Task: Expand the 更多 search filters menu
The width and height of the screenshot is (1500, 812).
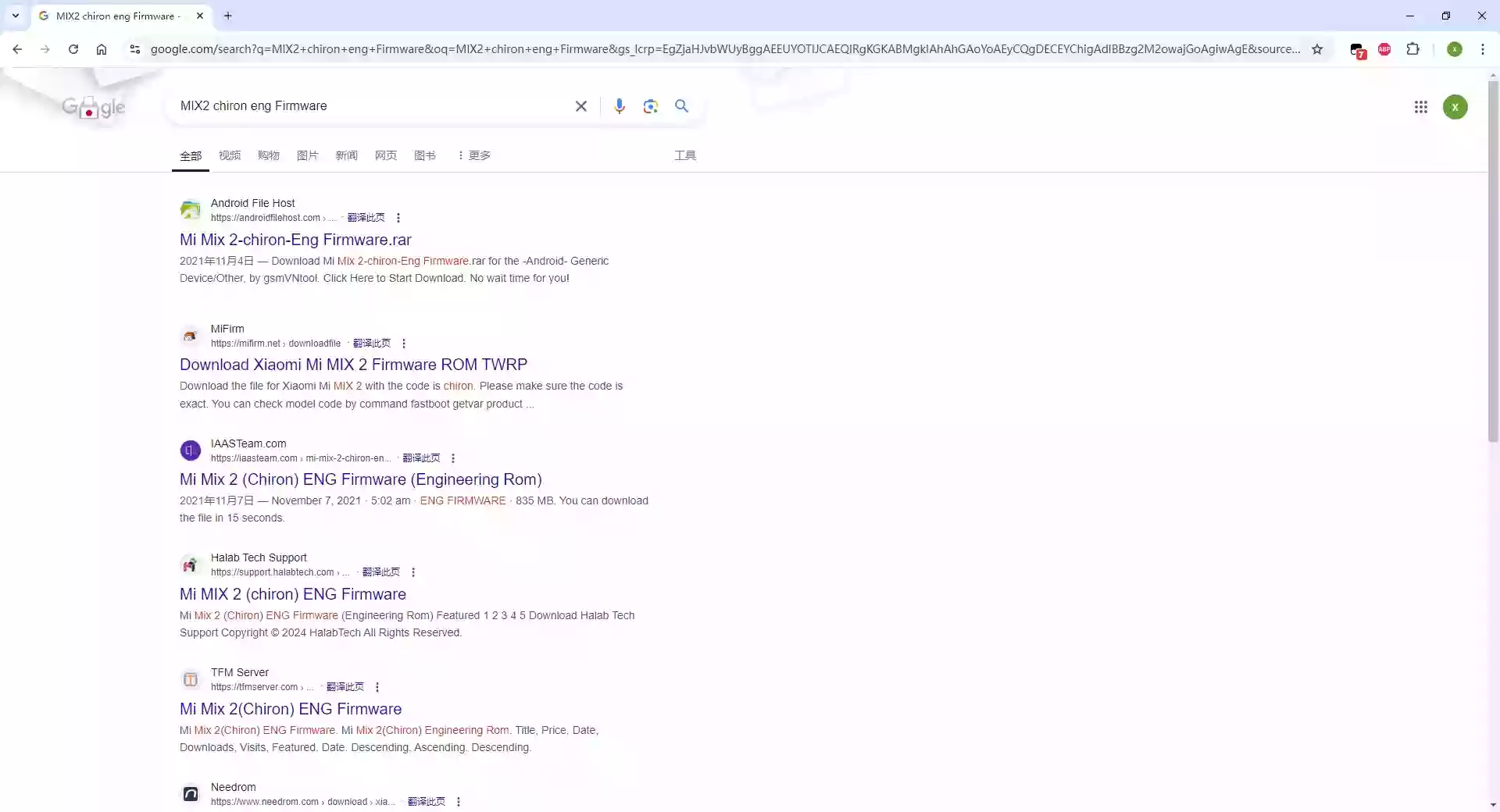Action: pos(474,155)
